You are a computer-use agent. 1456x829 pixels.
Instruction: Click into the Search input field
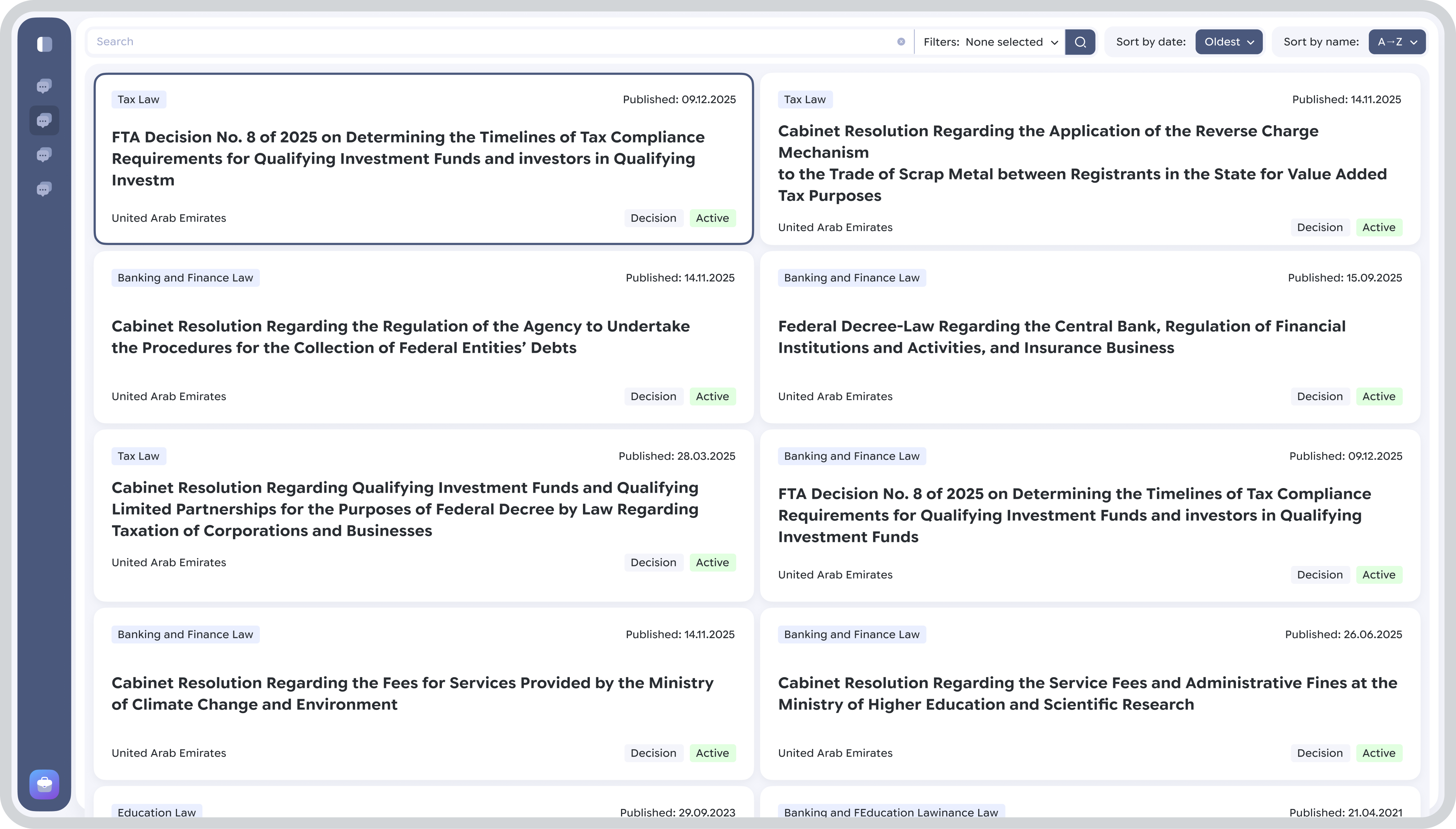(x=490, y=42)
